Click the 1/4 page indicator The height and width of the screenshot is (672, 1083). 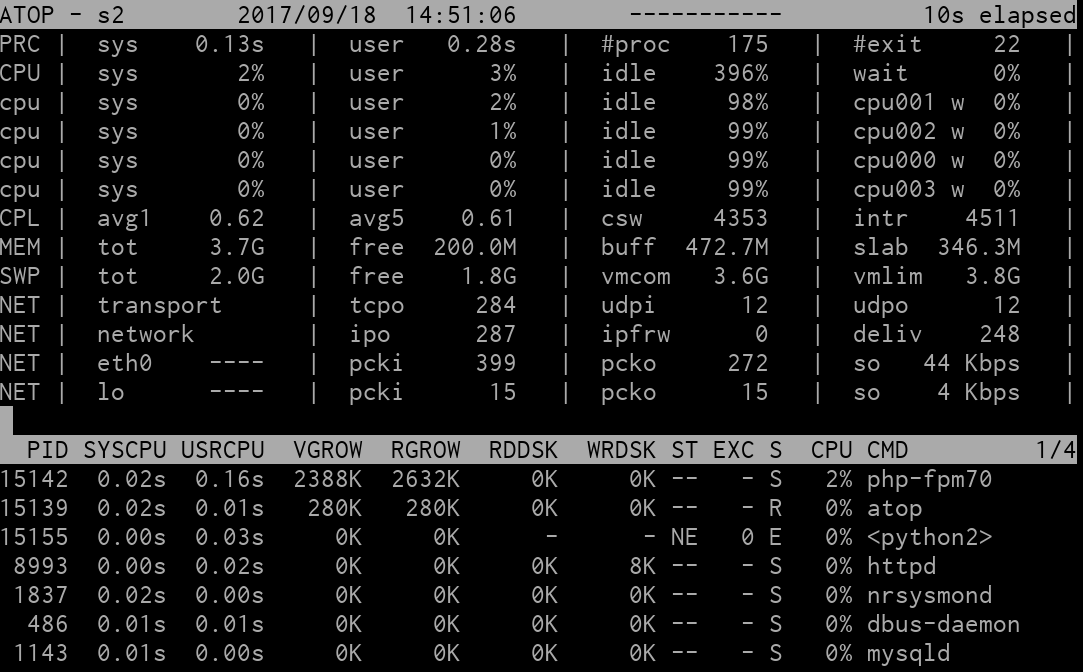pyautogui.click(x=1055, y=450)
